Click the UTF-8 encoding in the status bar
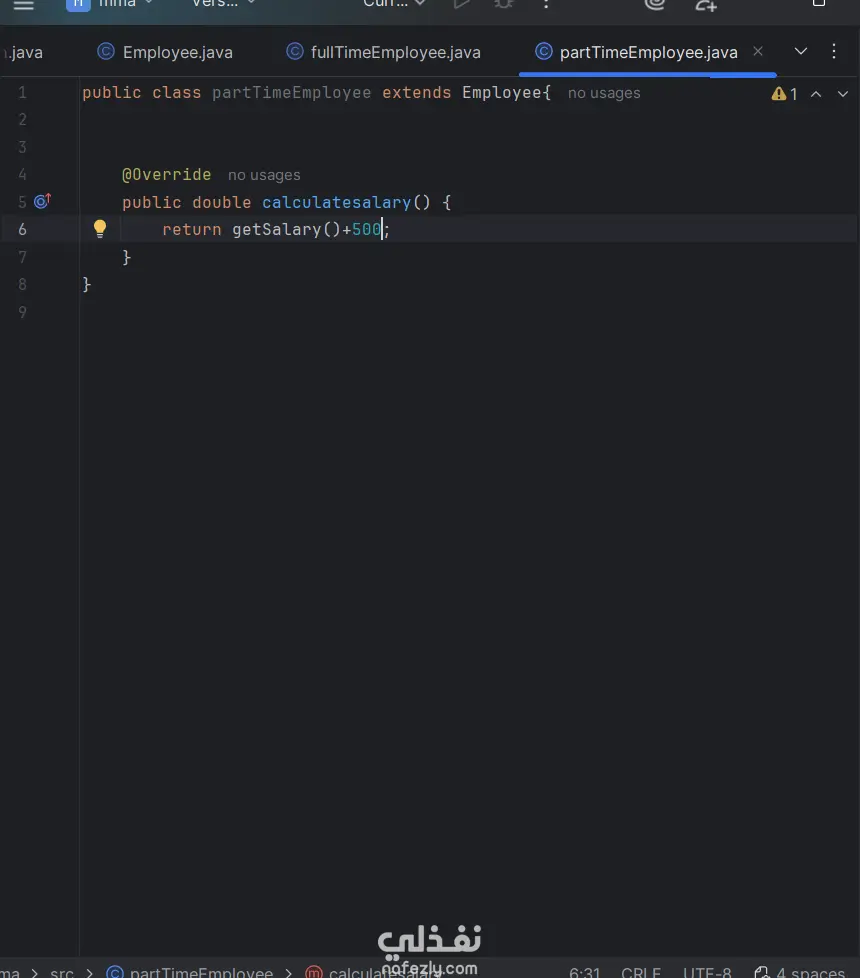The image size is (860, 978). [707, 972]
